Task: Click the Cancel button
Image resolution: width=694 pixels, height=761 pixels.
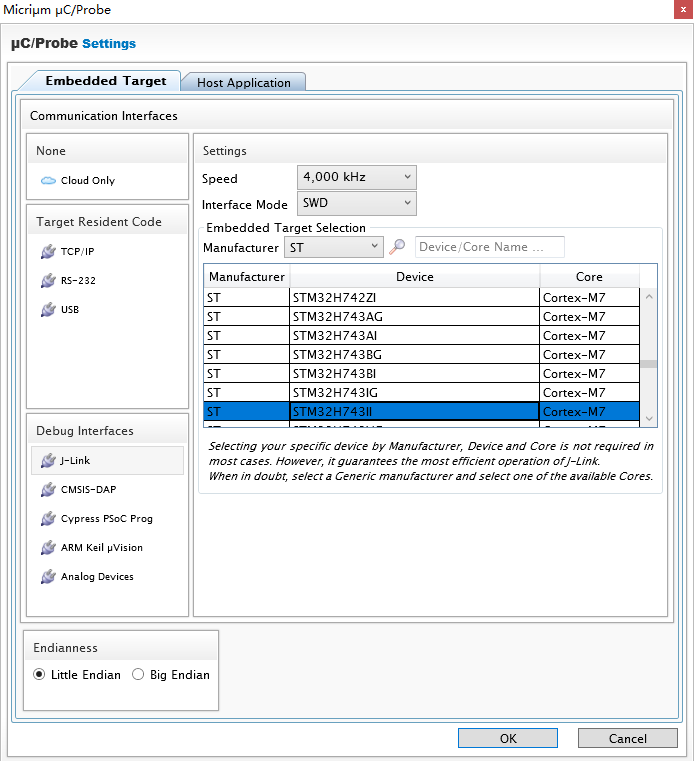Action: pos(628,738)
